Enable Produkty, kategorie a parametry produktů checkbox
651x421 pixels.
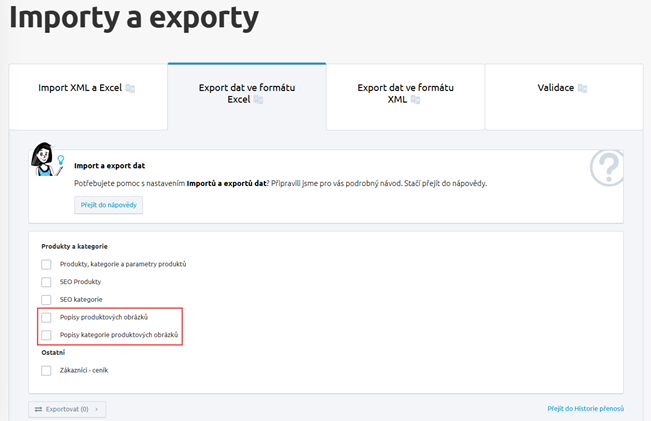click(x=46, y=264)
